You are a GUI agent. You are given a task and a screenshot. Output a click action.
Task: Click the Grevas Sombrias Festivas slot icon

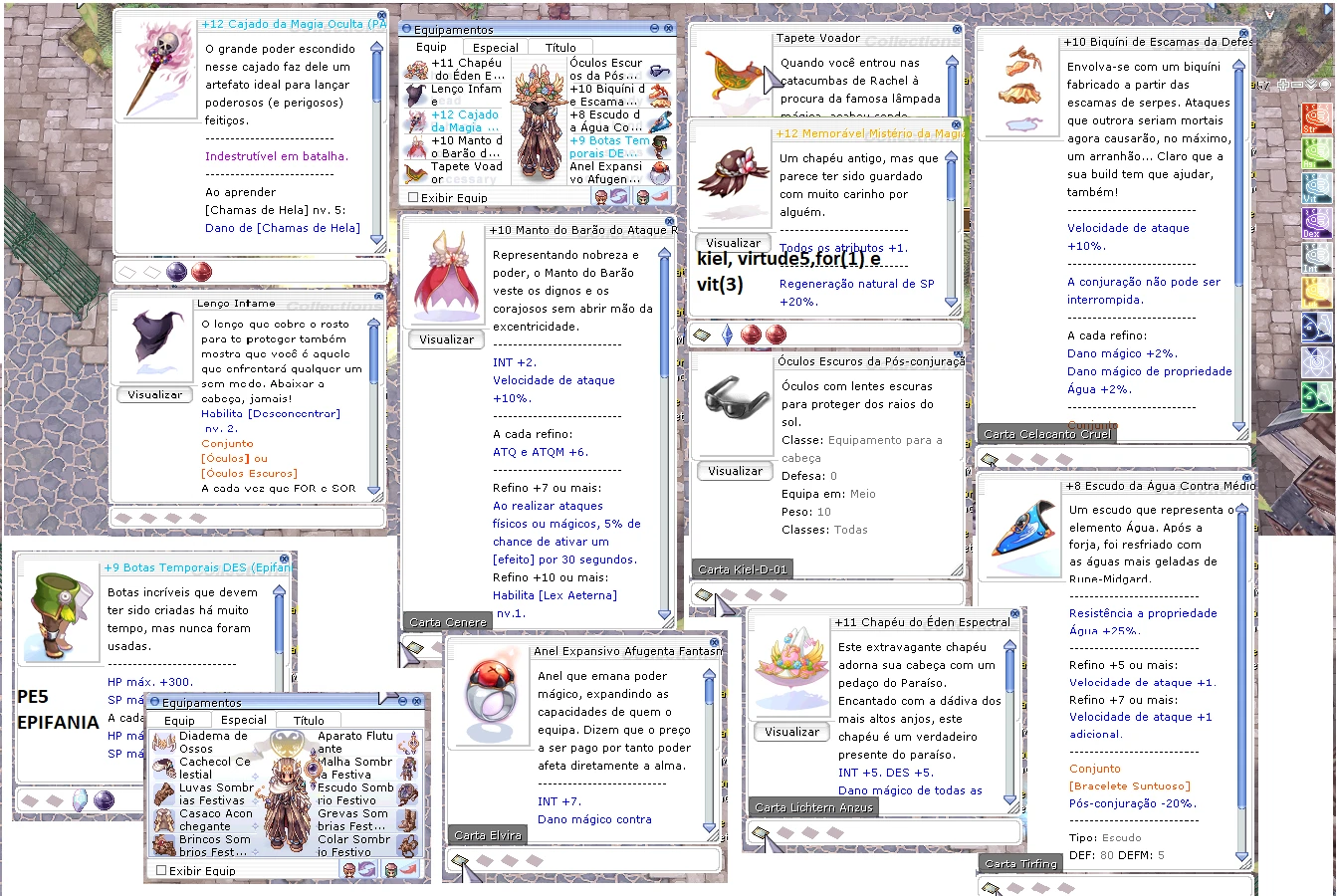click(x=408, y=820)
